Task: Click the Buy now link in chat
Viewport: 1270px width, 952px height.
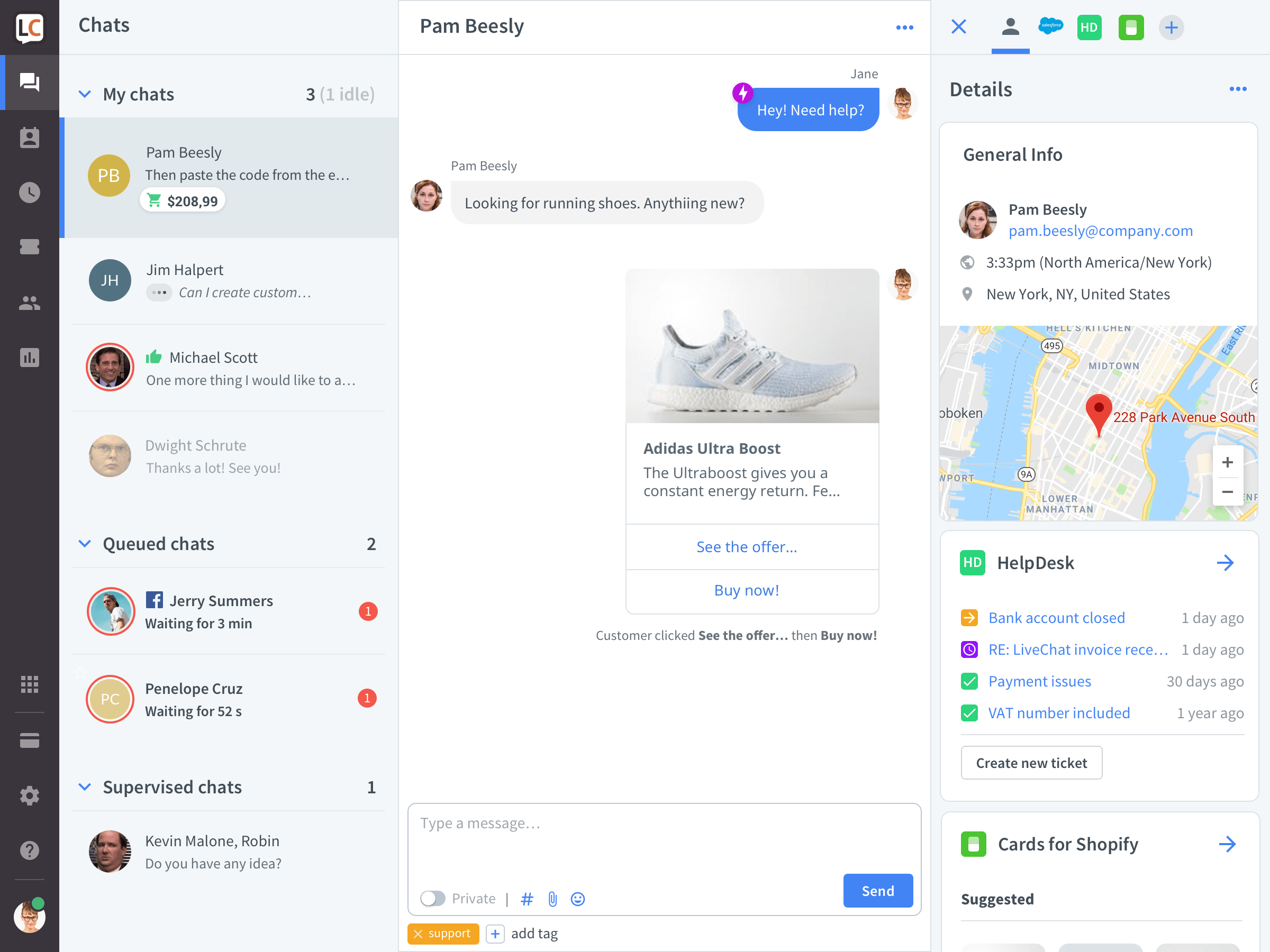Action: coord(746,588)
